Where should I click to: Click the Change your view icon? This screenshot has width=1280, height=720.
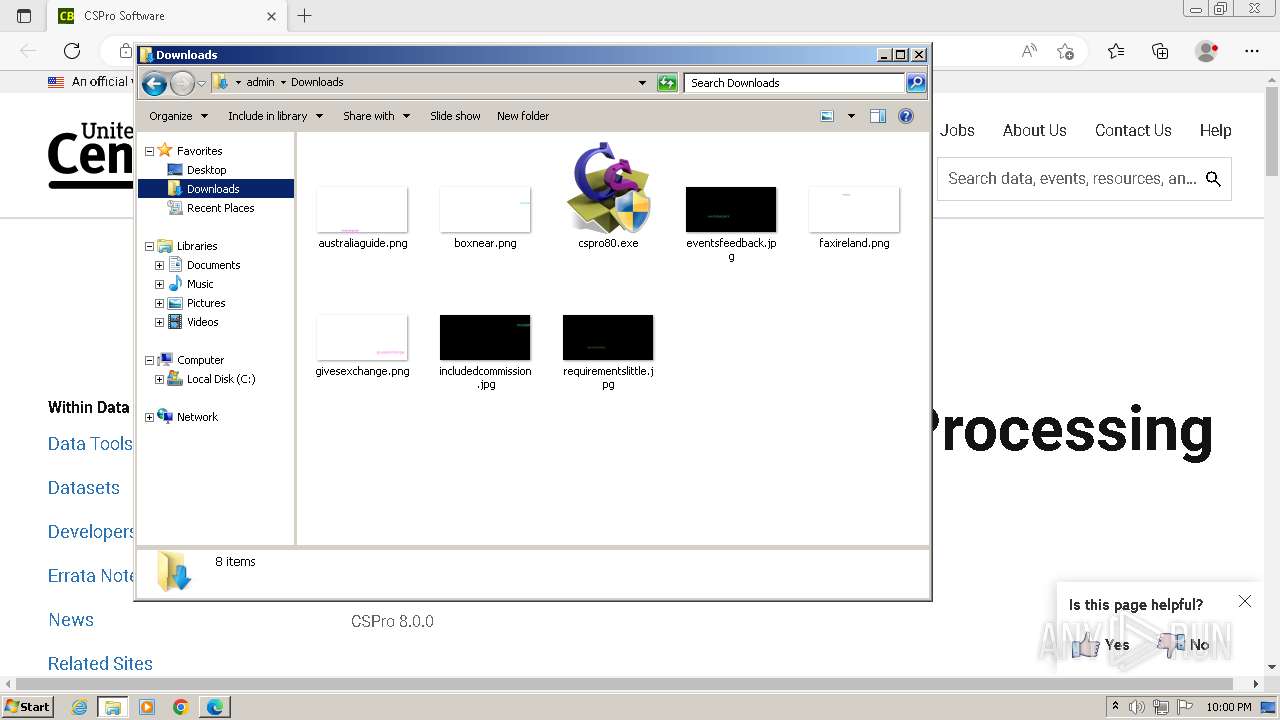pyautogui.click(x=827, y=116)
